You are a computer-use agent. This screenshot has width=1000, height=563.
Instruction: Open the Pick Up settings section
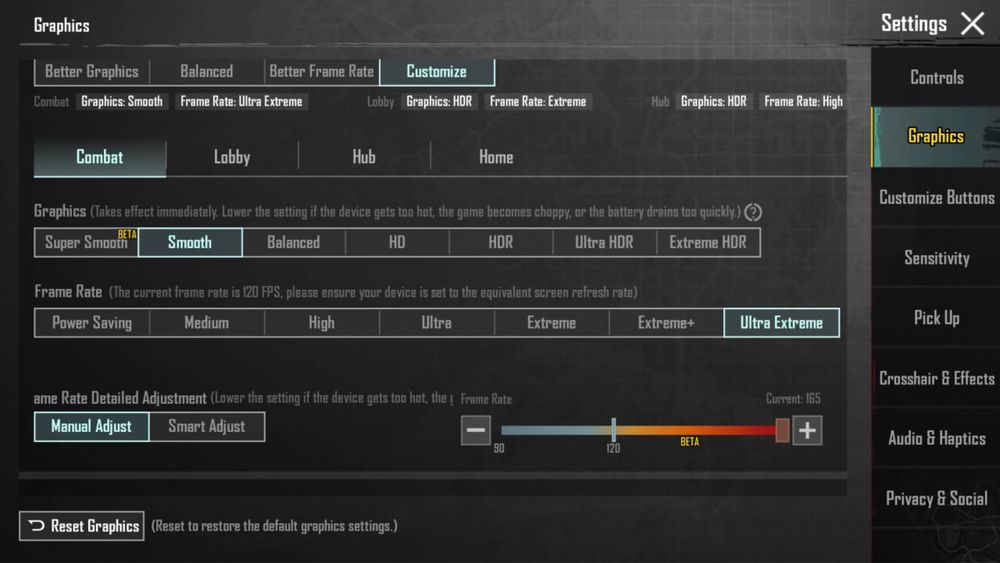pos(936,318)
